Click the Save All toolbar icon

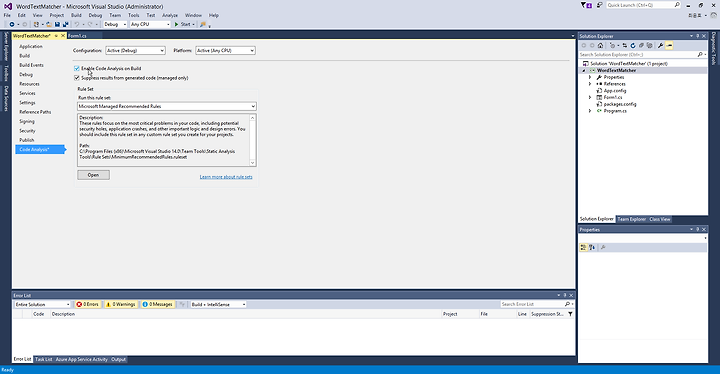[65, 24]
